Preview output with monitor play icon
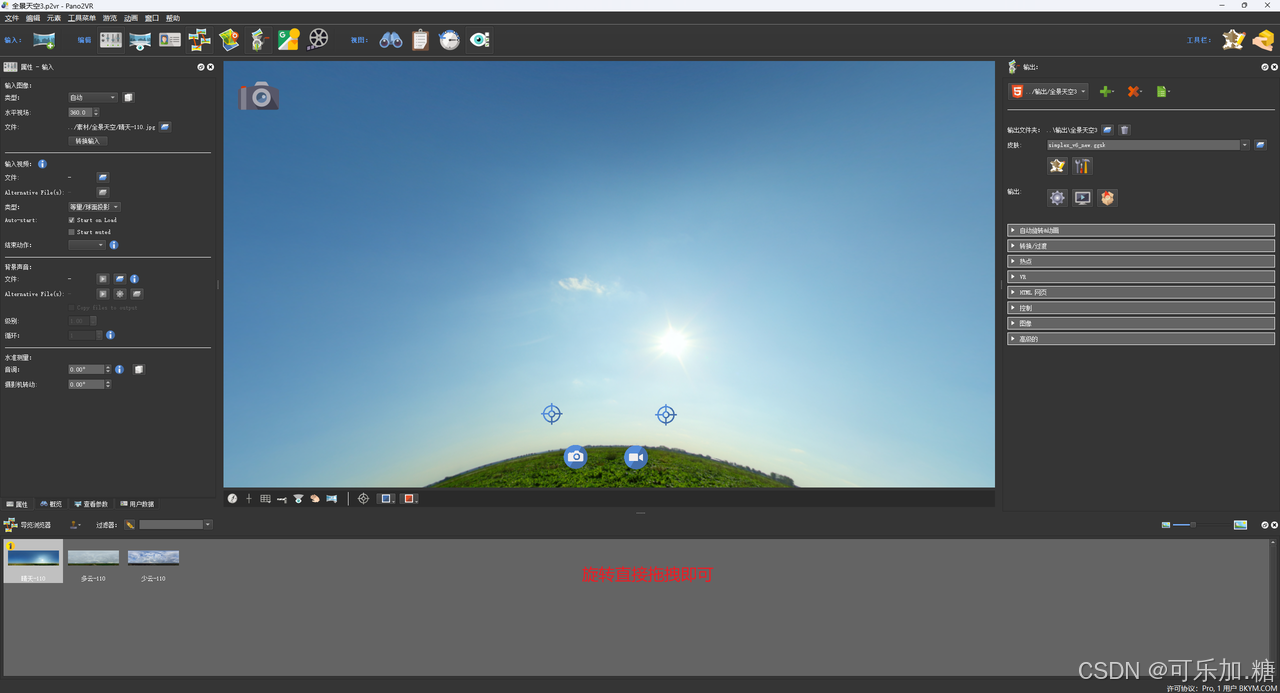The height and width of the screenshot is (693, 1280). [x=1082, y=198]
